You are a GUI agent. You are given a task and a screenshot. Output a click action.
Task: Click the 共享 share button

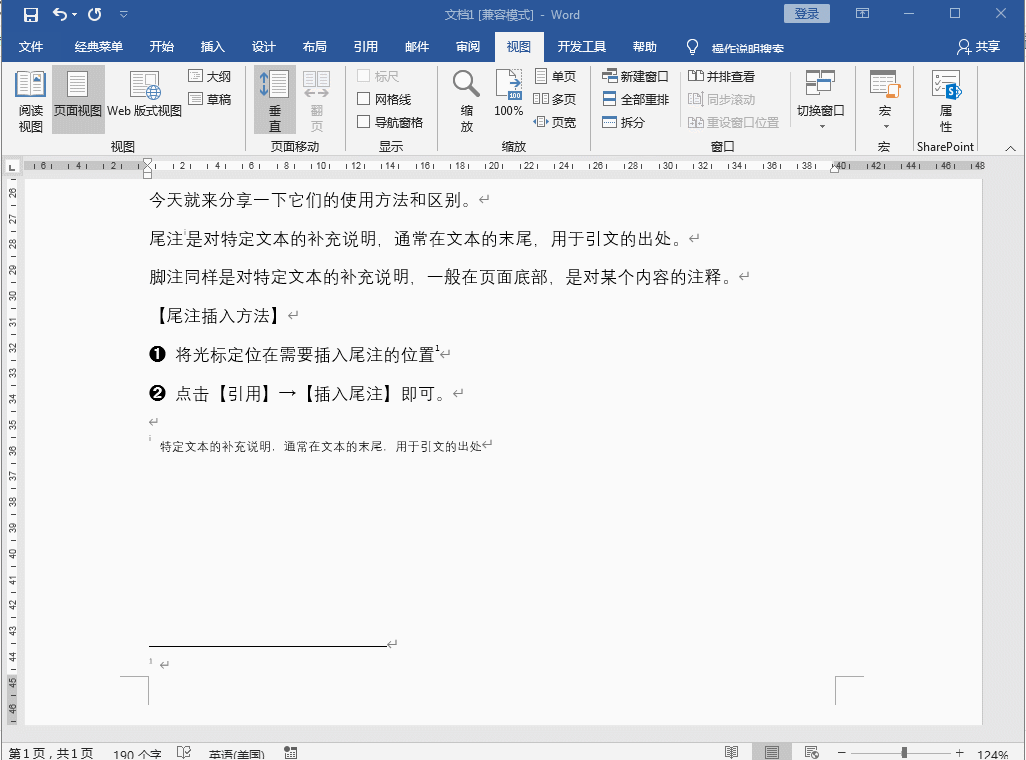pyautogui.click(x=978, y=47)
